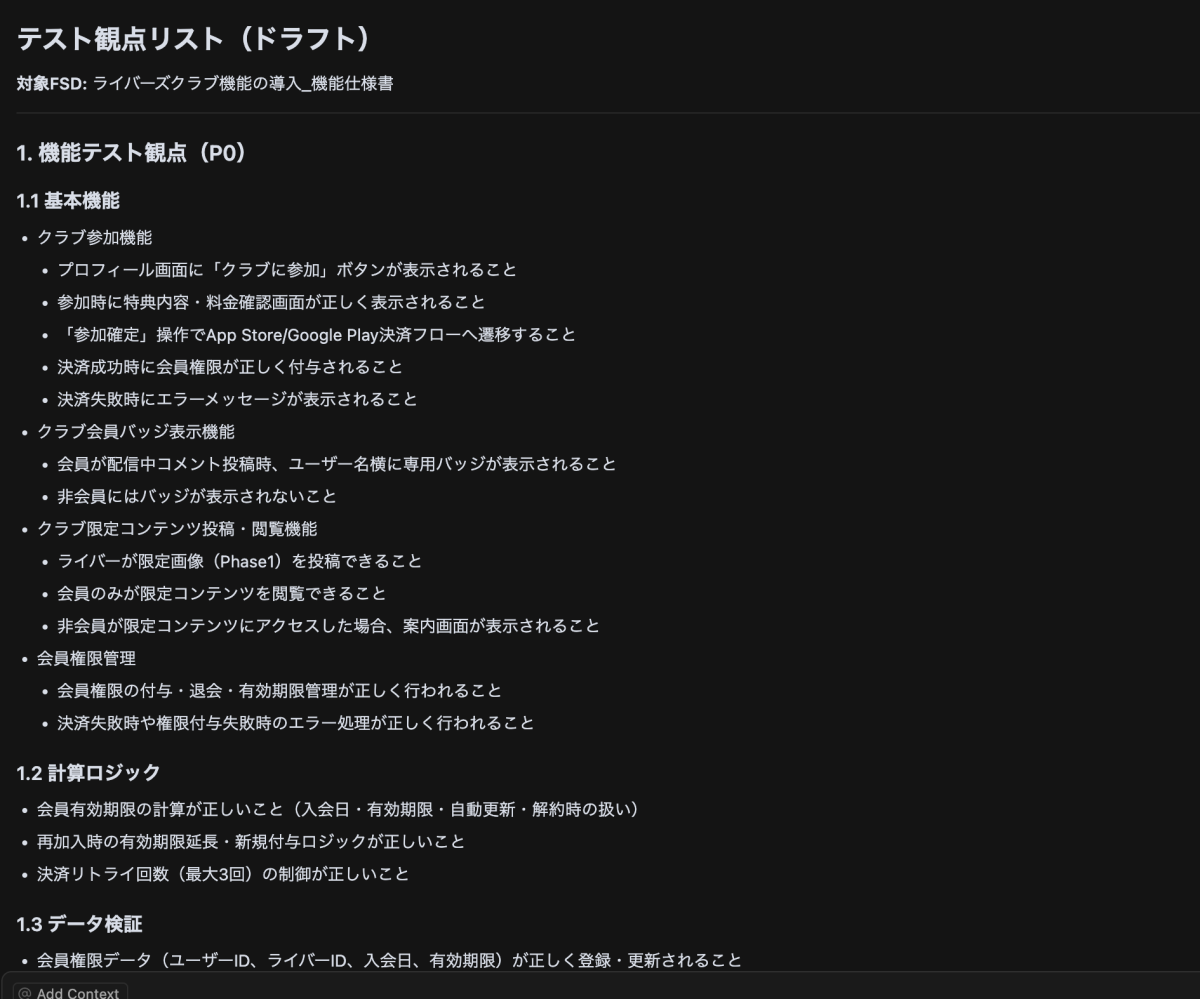Click the @ icon in Add Context
This screenshot has height=999, width=1200.
coord(25,992)
